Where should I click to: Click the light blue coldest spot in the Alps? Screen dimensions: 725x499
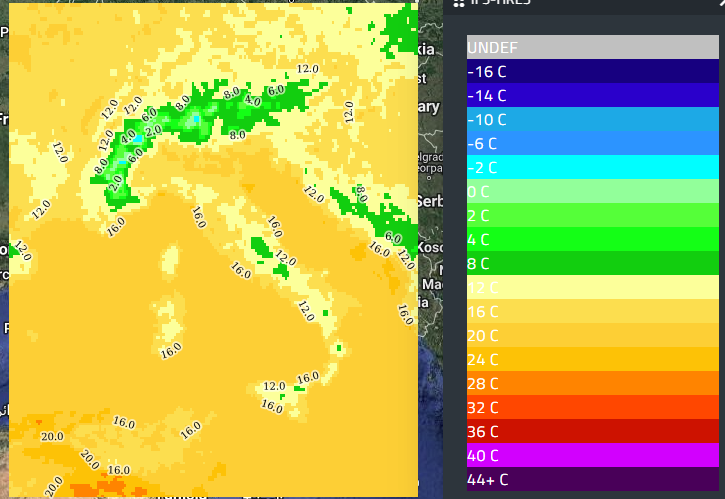196,118
